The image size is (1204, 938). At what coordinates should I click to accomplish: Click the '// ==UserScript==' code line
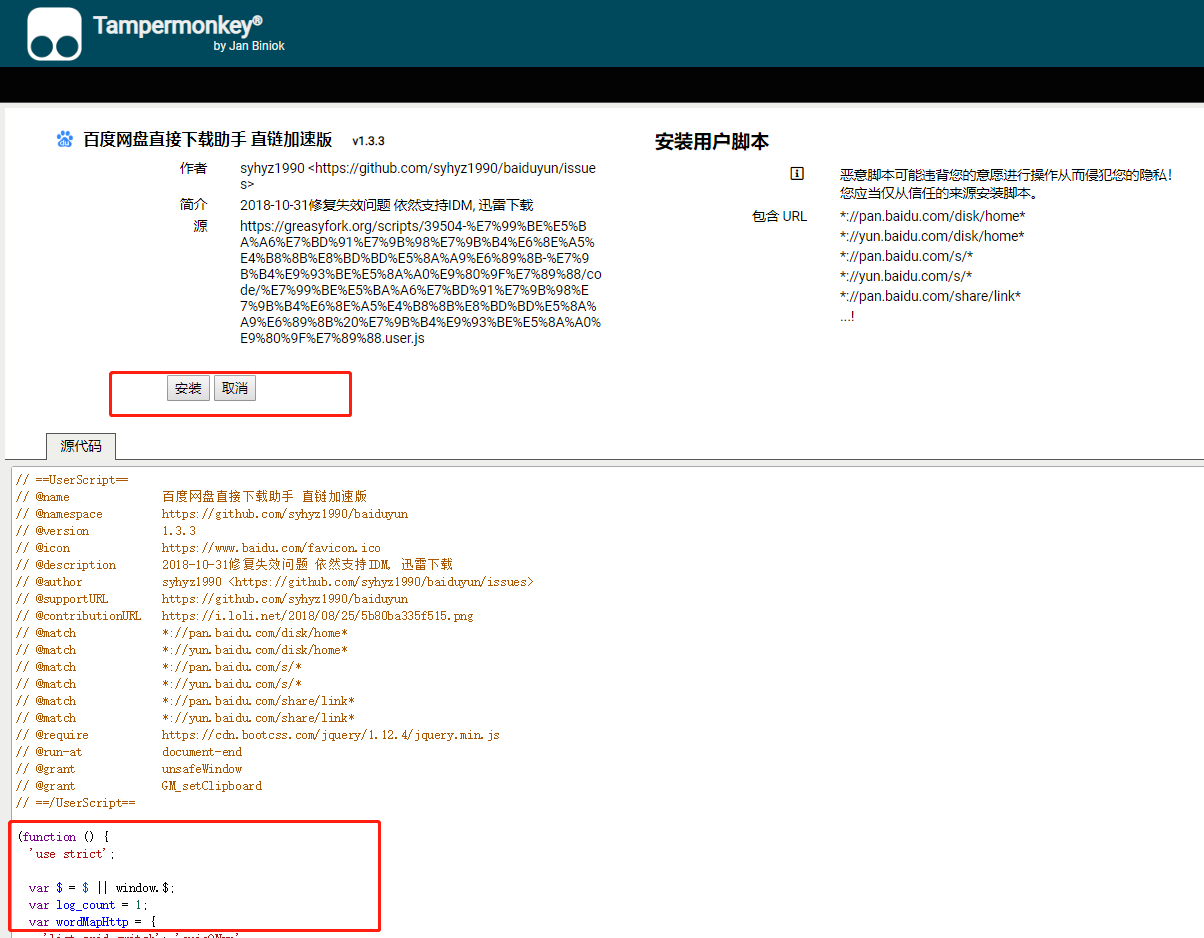coord(72,480)
